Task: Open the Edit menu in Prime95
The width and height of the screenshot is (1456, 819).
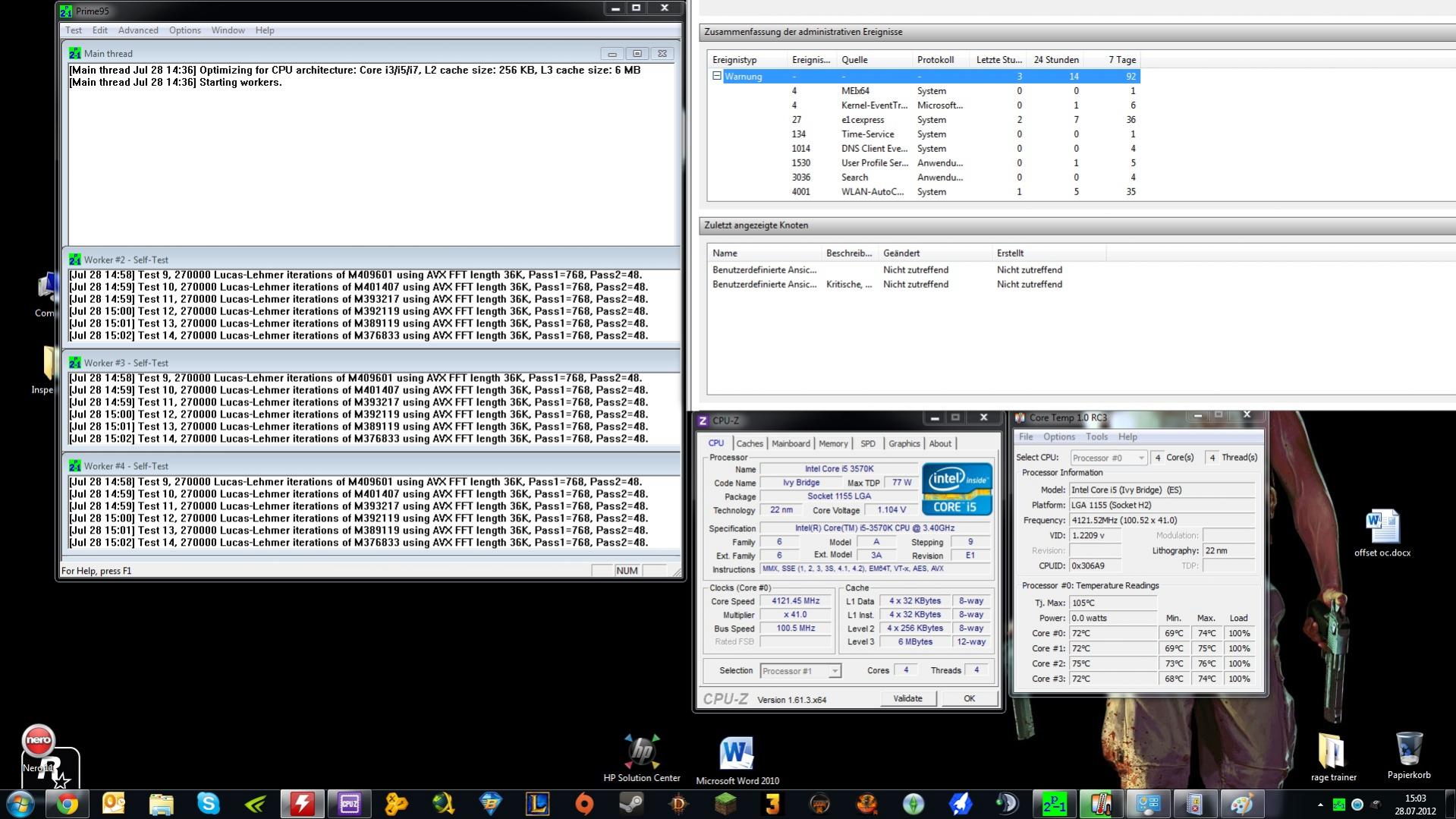Action: click(x=100, y=30)
